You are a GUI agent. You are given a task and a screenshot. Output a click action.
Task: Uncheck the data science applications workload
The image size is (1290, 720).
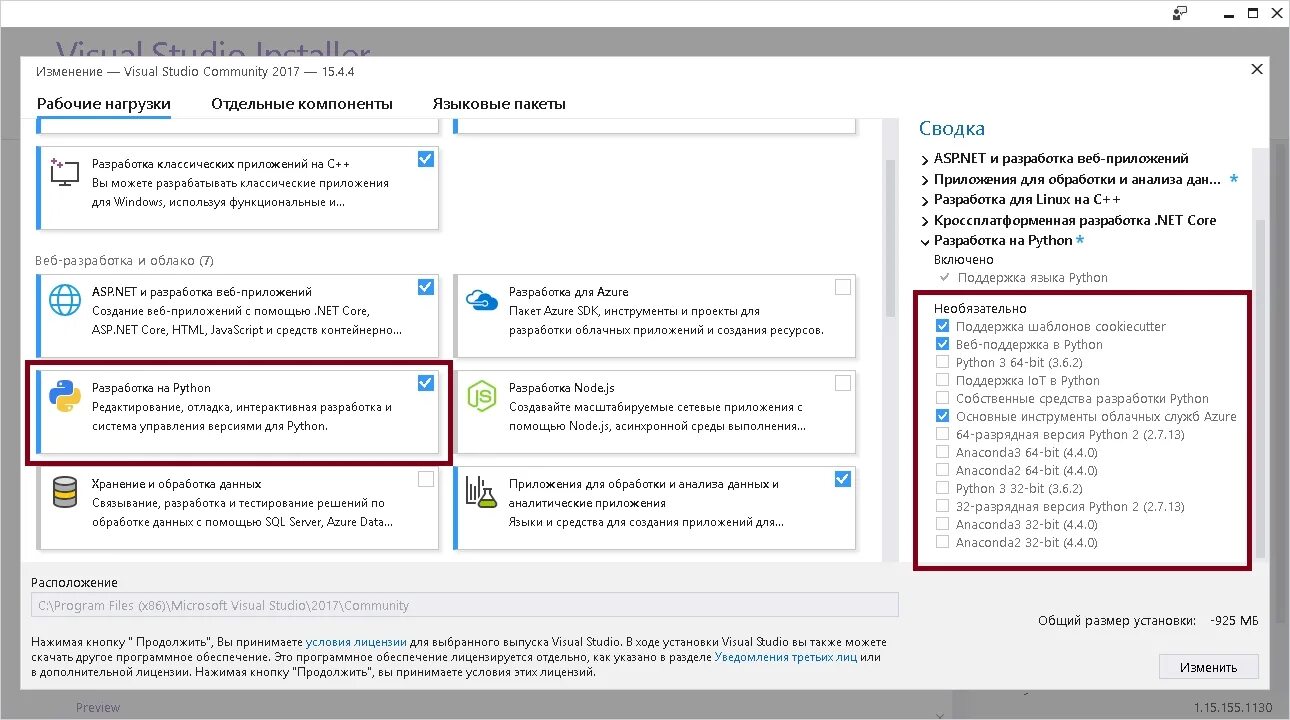[x=843, y=479]
